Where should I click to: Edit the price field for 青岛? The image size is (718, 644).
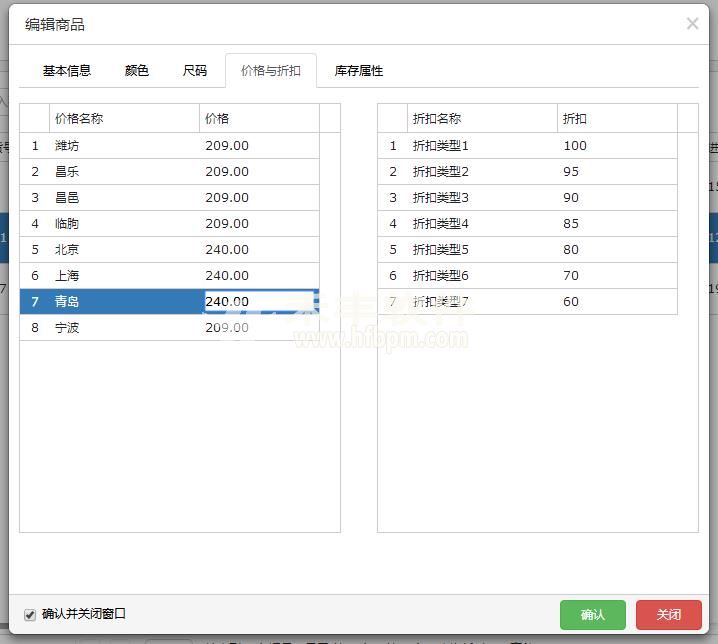tap(259, 301)
